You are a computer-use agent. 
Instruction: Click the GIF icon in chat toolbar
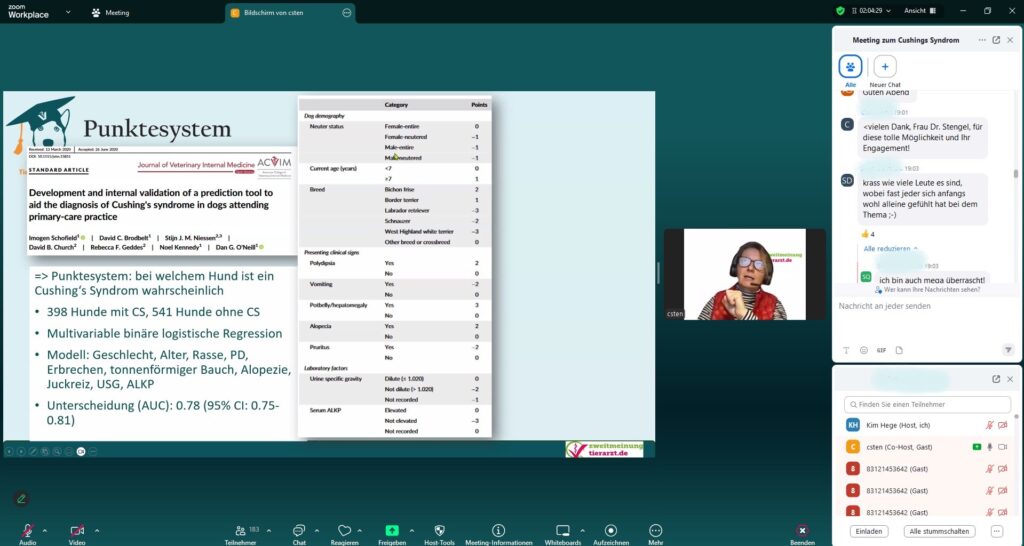click(881, 350)
